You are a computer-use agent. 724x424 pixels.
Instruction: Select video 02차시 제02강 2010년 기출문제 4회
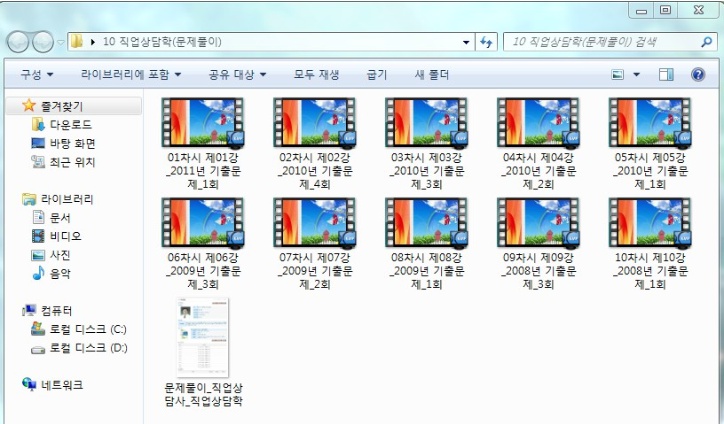click(x=315, y=144)
